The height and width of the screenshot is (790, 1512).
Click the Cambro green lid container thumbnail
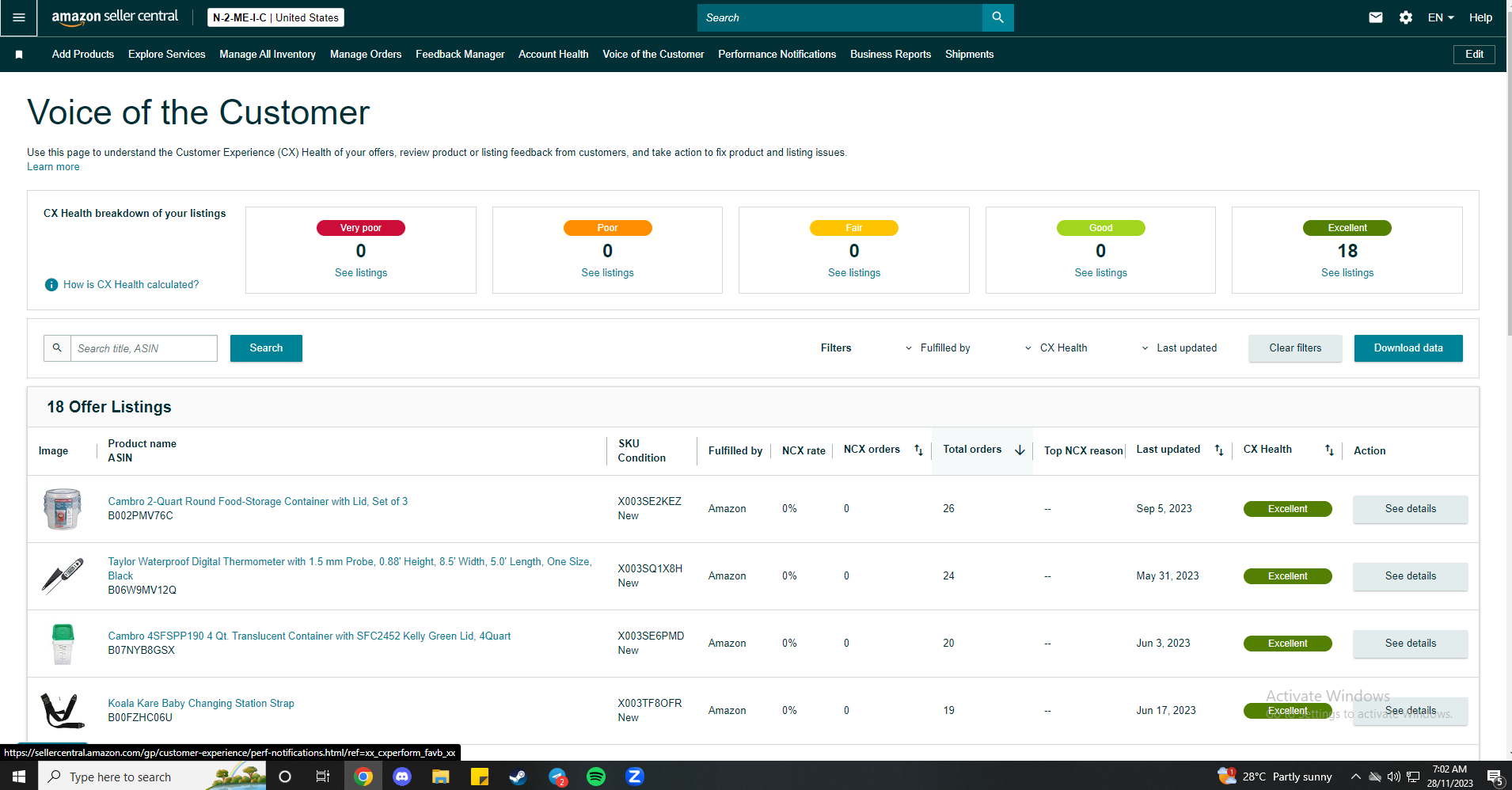63,644
